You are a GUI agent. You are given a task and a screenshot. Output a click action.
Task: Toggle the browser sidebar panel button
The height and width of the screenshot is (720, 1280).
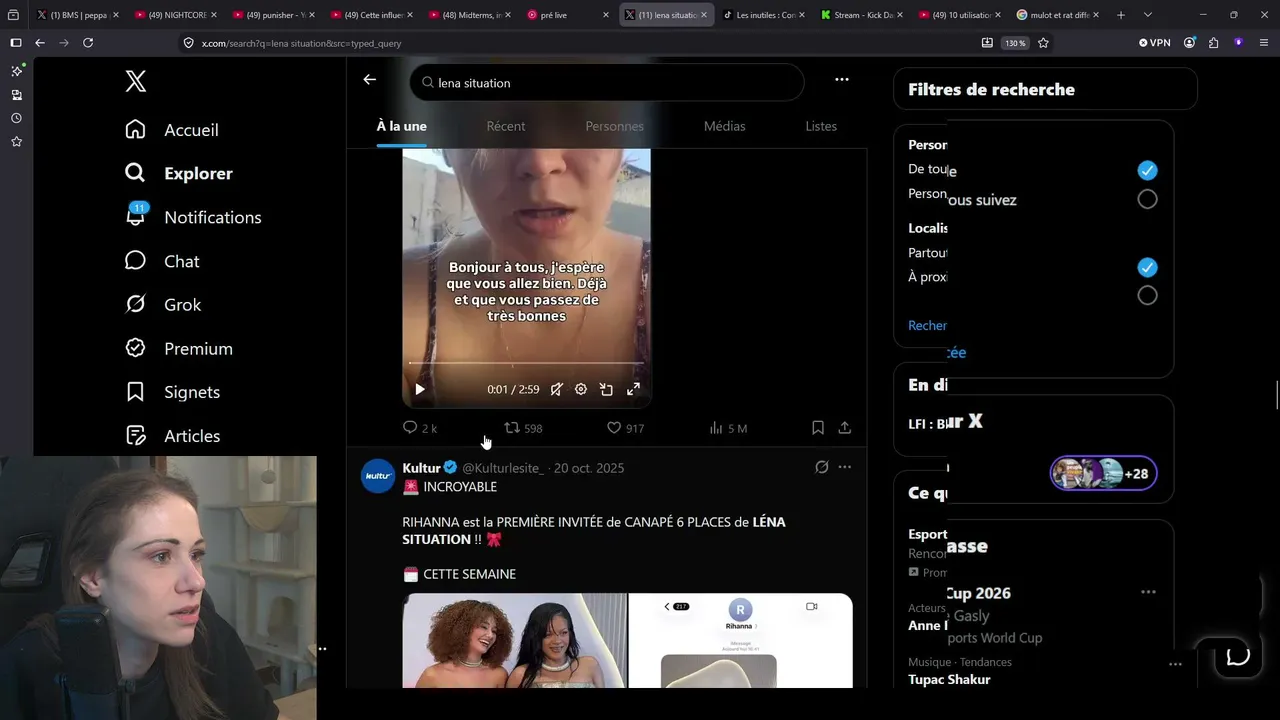coord(15,43)
